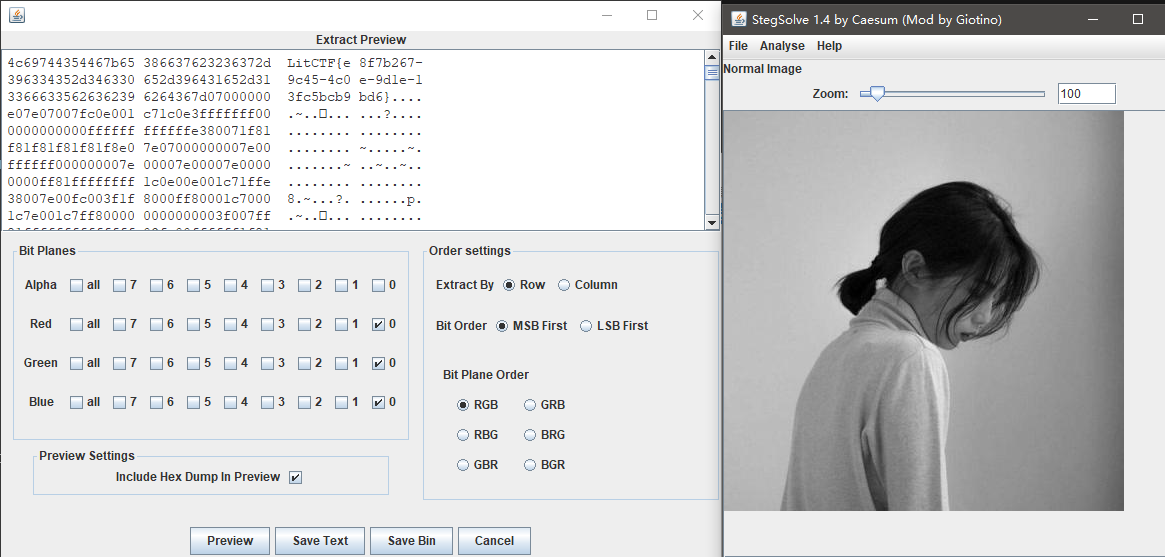The height and width of the screenshot is (557, 1165).
Task: Open the Analyse menu
Action: click(x=782, y=46)
